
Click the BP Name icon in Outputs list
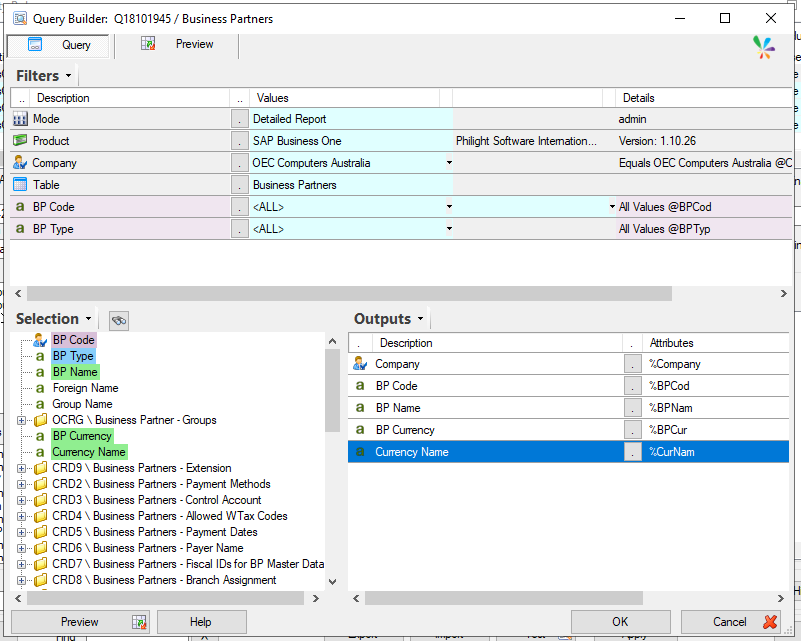(x=360, y=408)
